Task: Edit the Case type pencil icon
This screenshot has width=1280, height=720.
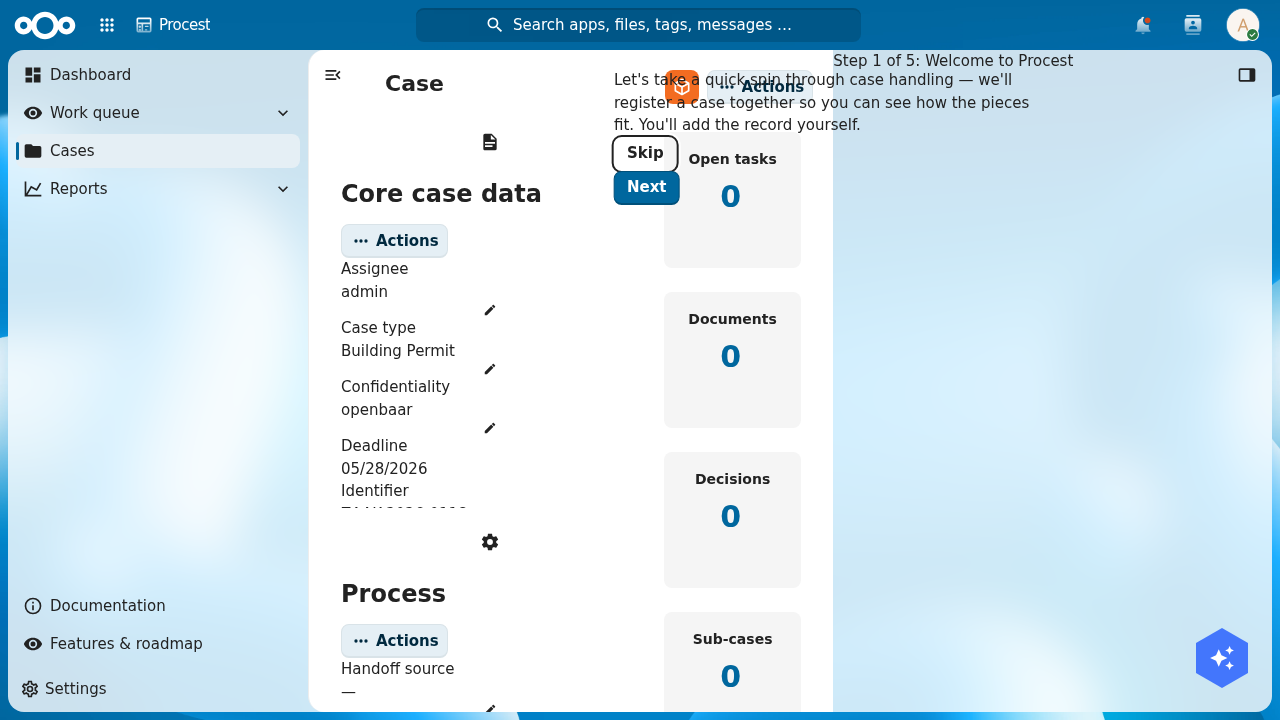Action: (x=490, y=369)
